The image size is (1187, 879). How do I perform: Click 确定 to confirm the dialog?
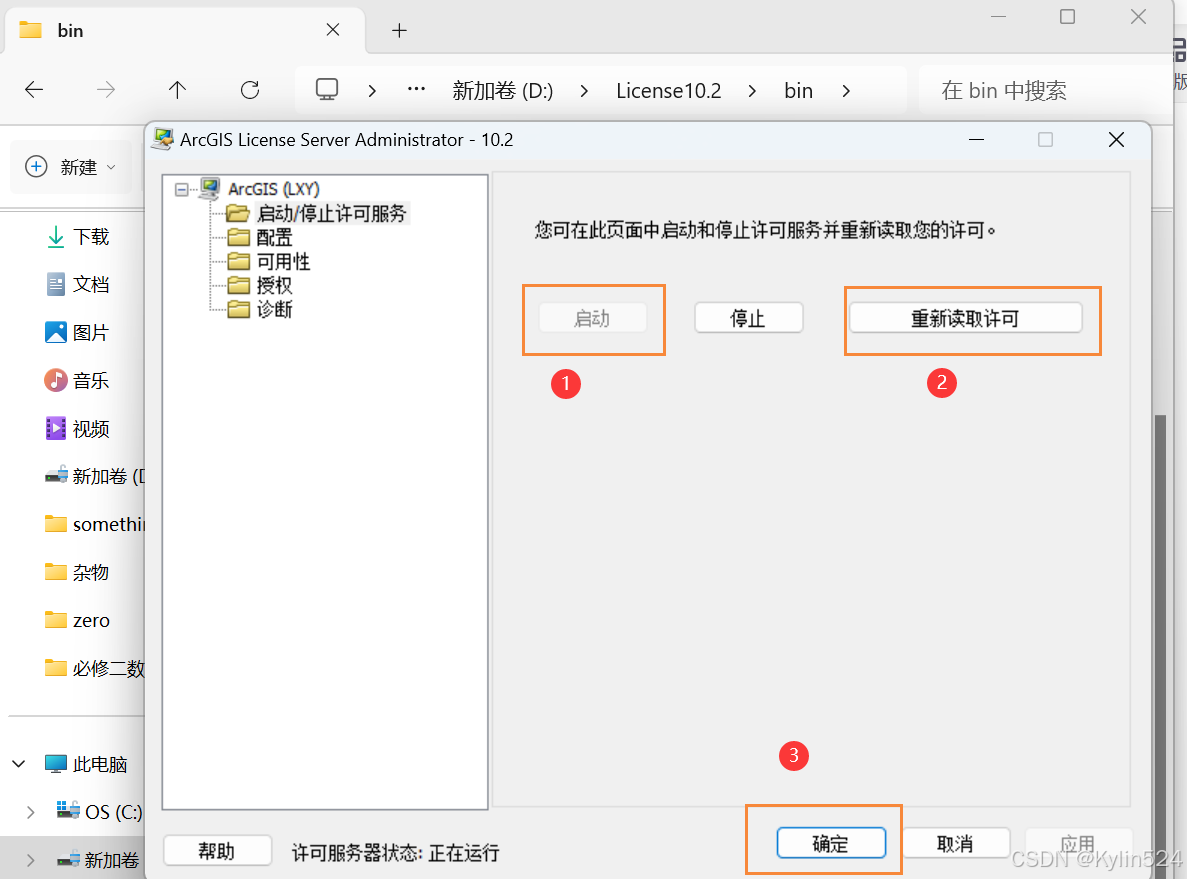(x=830, y=843)
